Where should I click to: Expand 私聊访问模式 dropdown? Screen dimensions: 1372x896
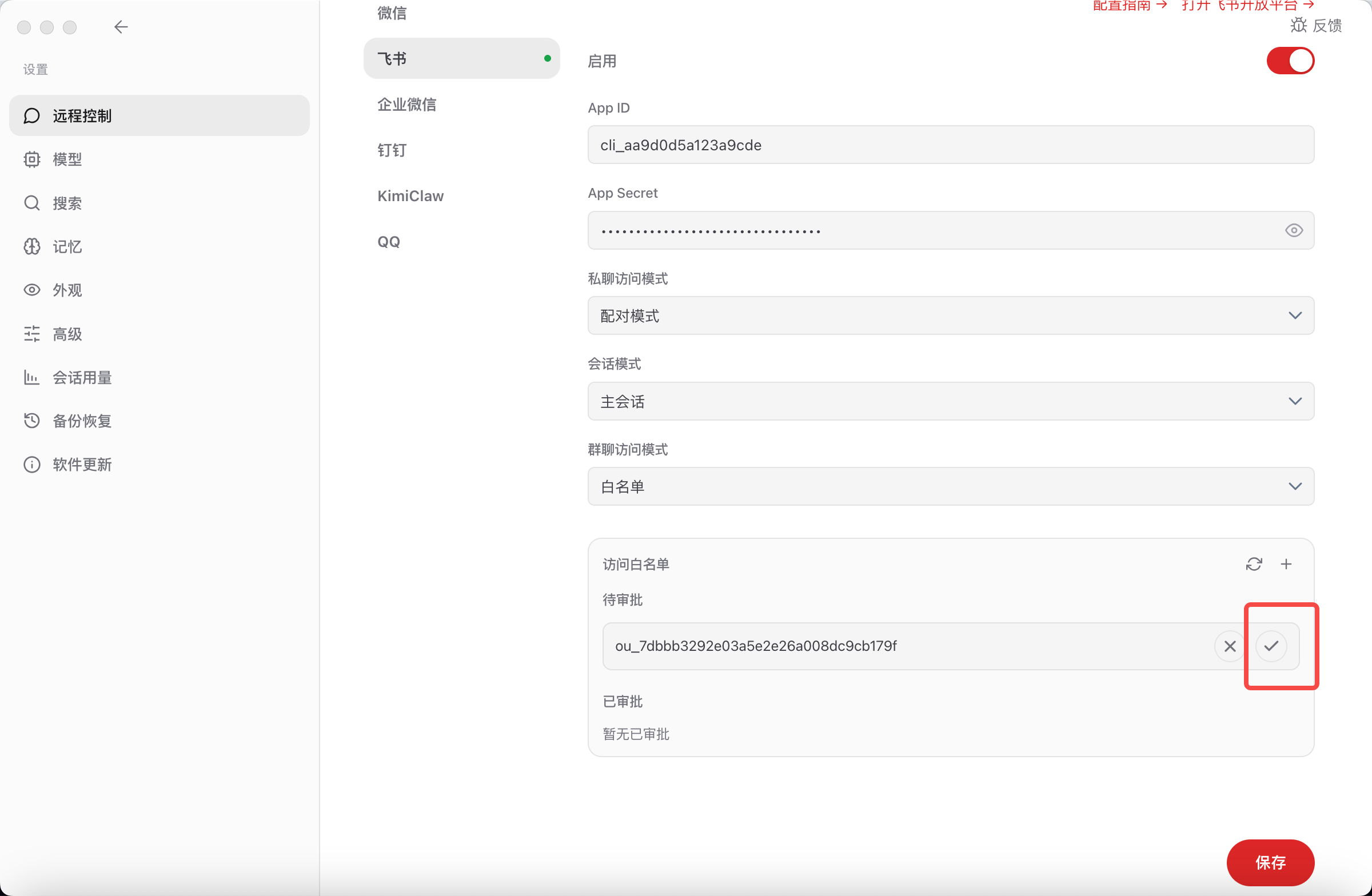(x=951, y=315)
